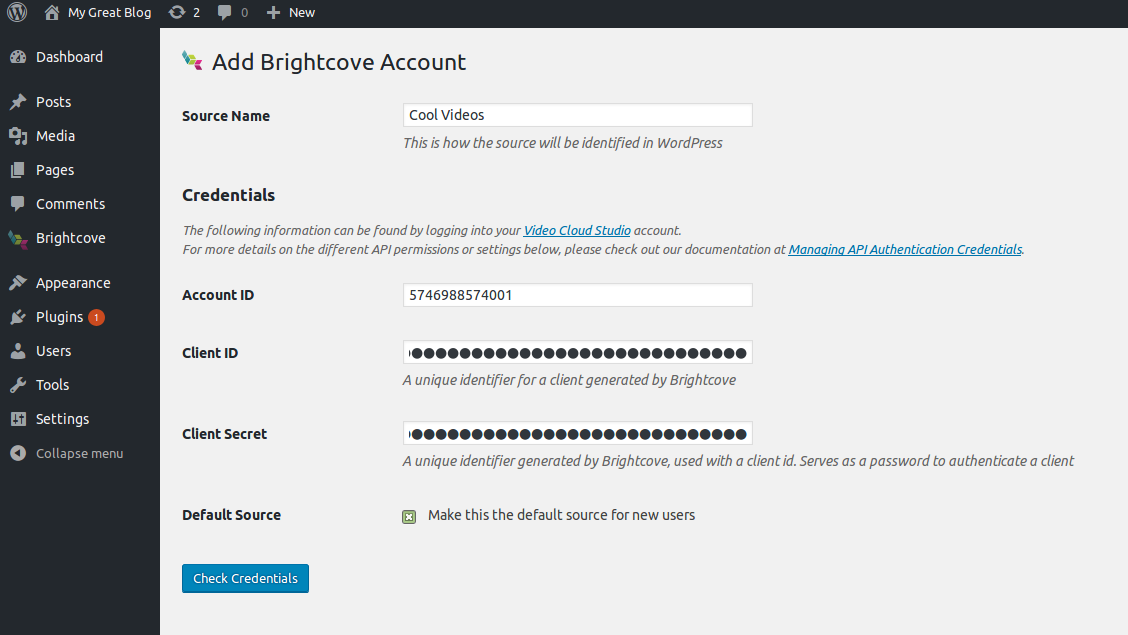Open Tools using the wrench icon
This screenshot has height=635, width=1128.
pyautogui.click(x=18, y=384)
